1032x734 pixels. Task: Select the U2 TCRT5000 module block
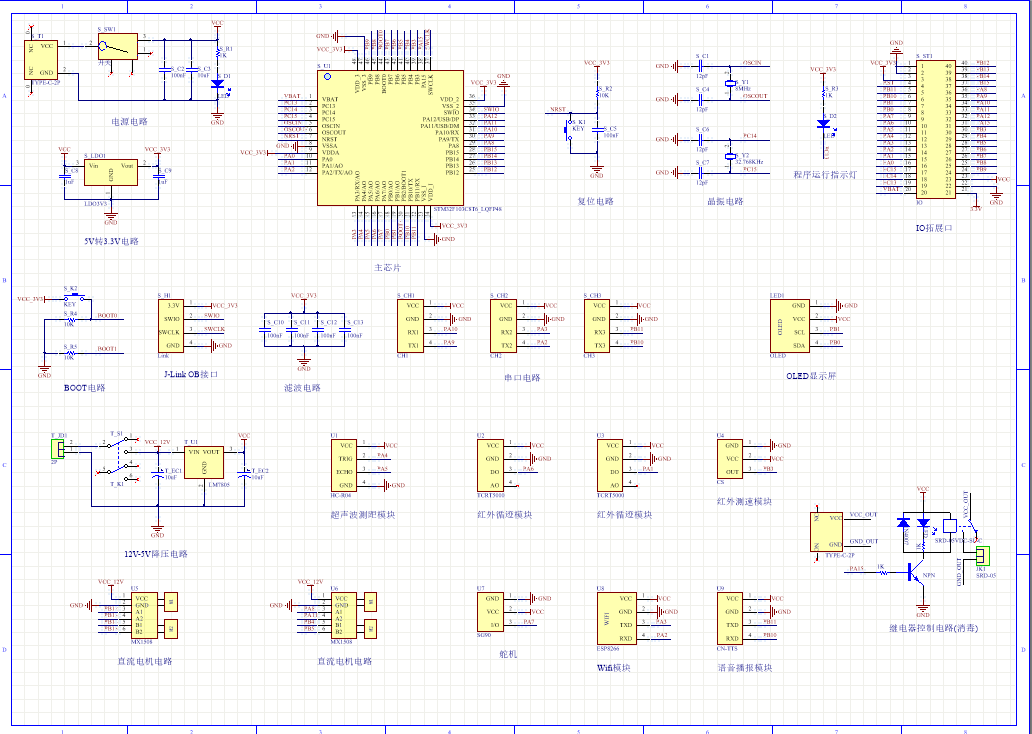point(490,465)
